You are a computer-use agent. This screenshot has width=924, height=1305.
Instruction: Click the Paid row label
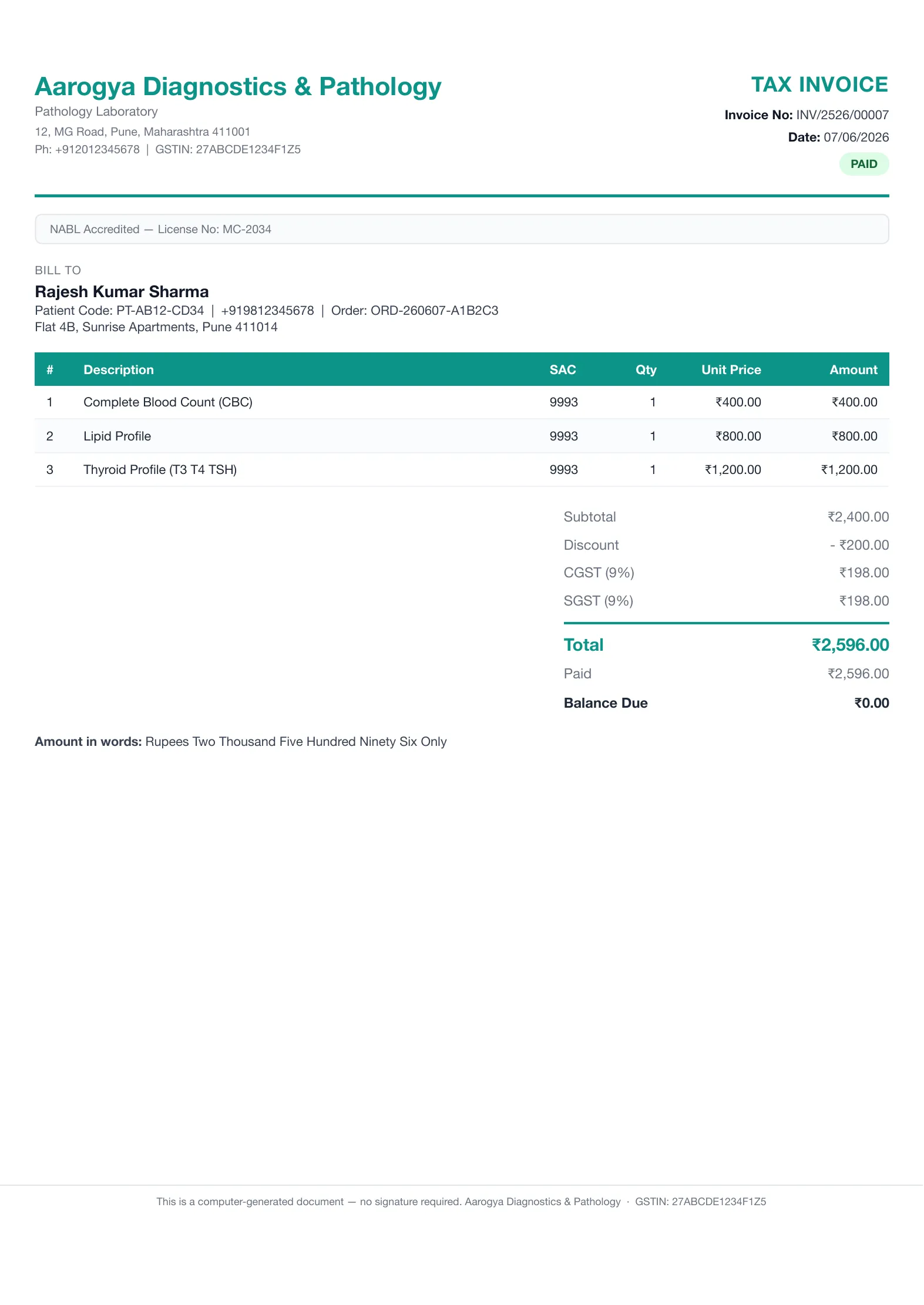[577, 674]
